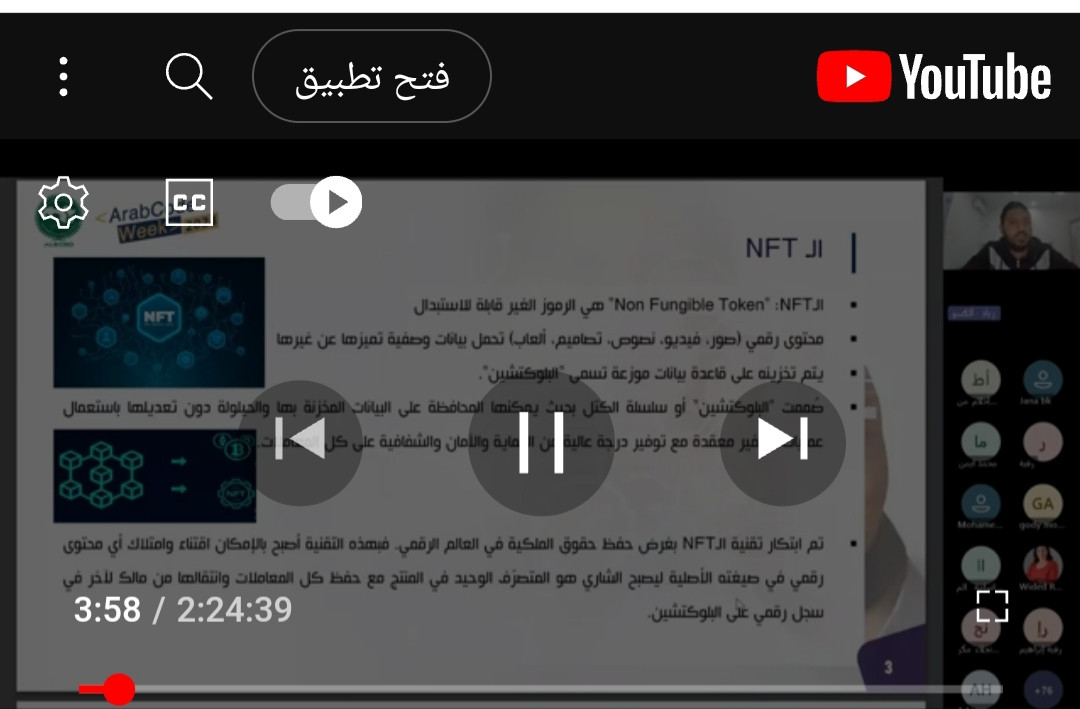Viewport: 1080px width, 709px height.
Task: Skip to previous video
Action: coord(300,443)
